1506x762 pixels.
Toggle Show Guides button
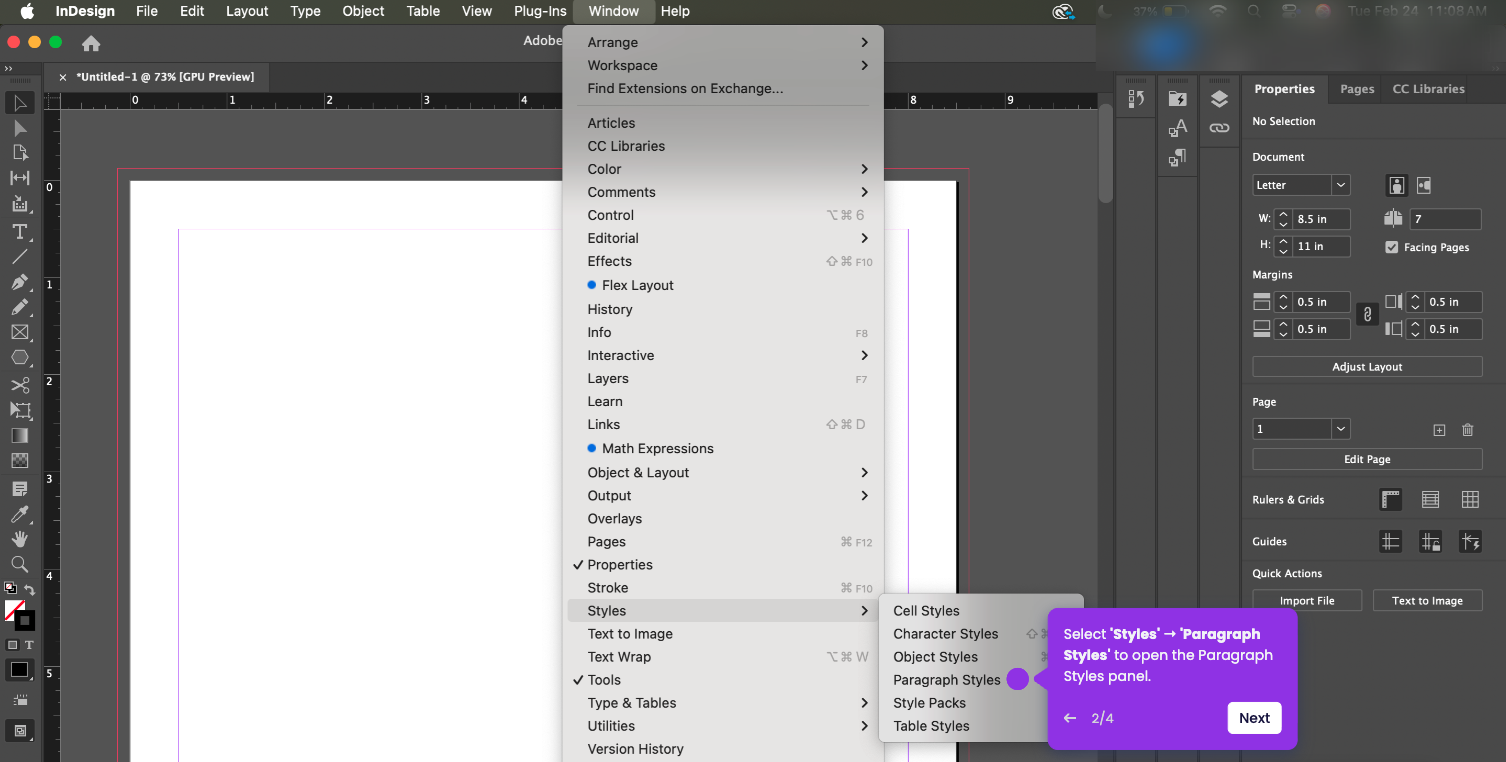tap(1390, 542)
